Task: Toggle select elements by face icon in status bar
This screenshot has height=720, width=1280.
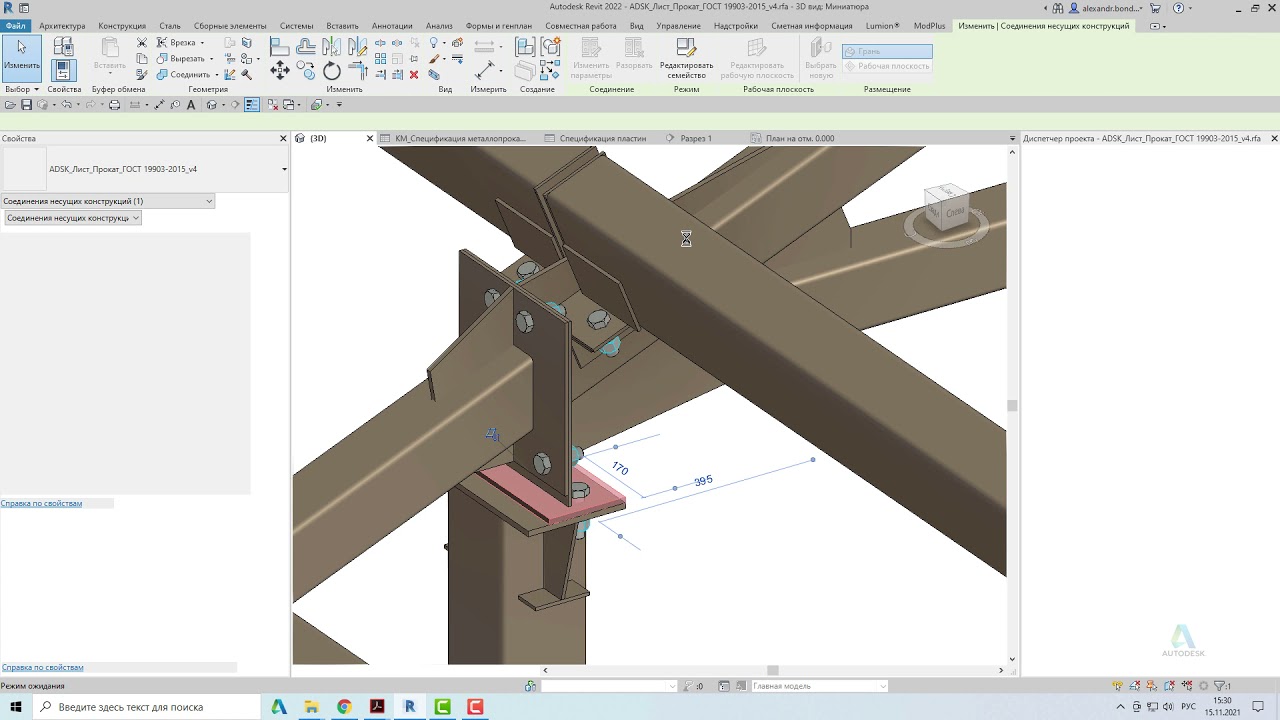Action: click(x=1171, y=686)
